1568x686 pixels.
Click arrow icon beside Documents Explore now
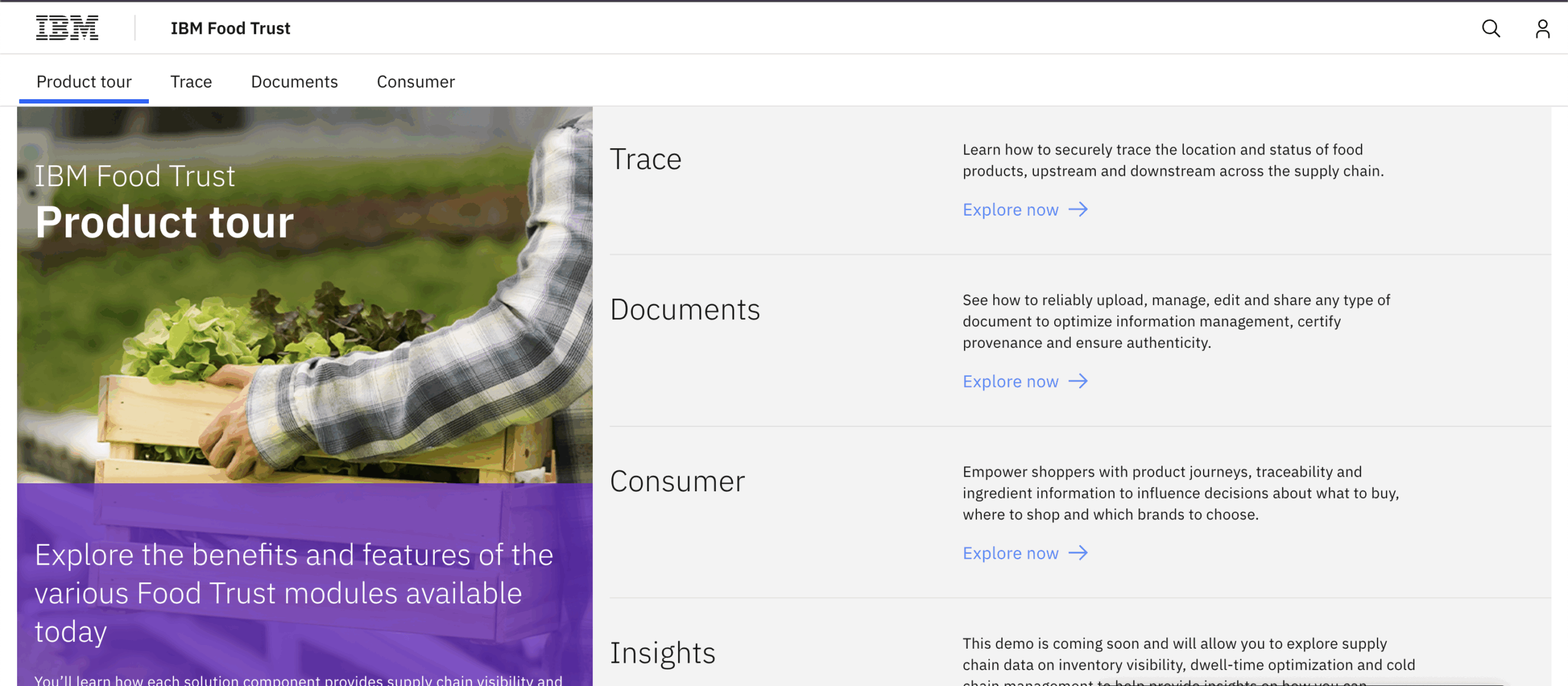click(x=1078, y=382)
